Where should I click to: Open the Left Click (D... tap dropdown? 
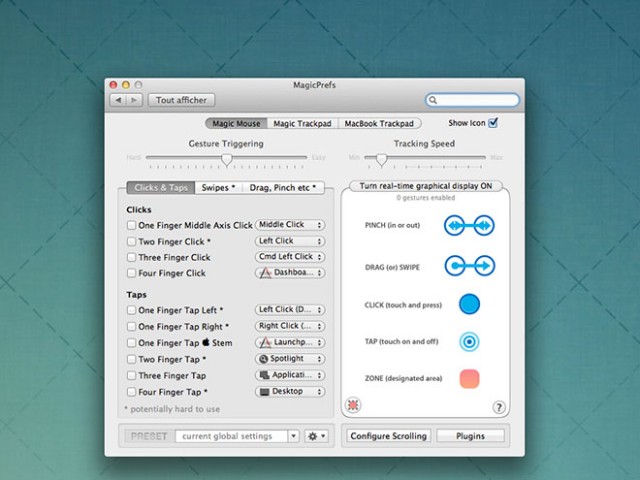pyautogui.click(x=290, y=309)
